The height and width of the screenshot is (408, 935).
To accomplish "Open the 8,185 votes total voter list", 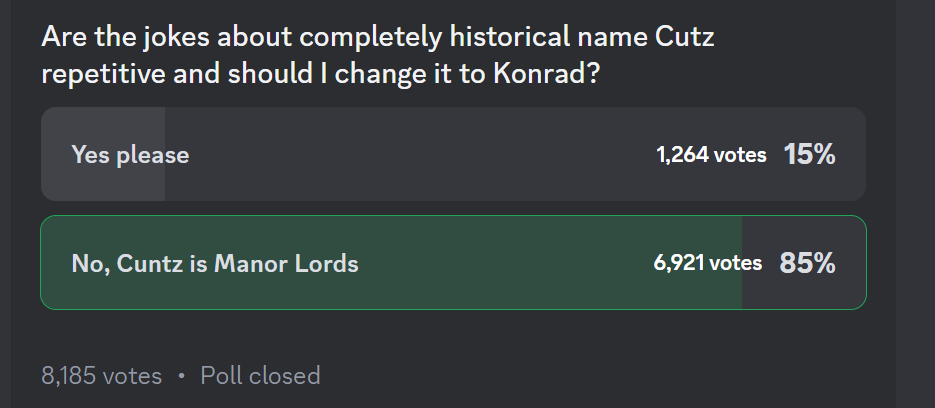I will tap(101, 376).
